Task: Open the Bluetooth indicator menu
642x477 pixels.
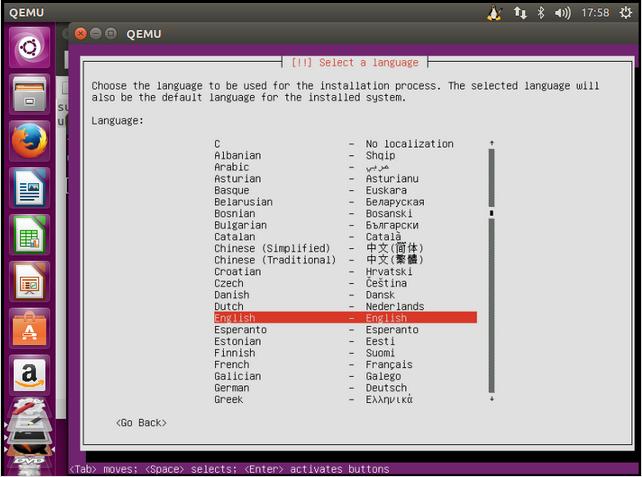Action: click(x=542, y=13)
